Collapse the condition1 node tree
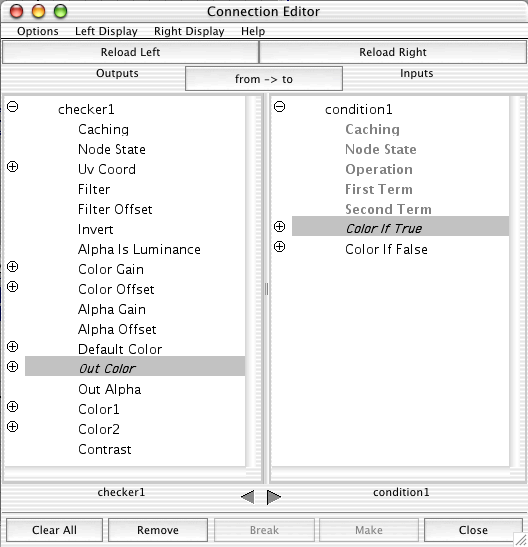The image size is (528, 547). coord(279,106)
